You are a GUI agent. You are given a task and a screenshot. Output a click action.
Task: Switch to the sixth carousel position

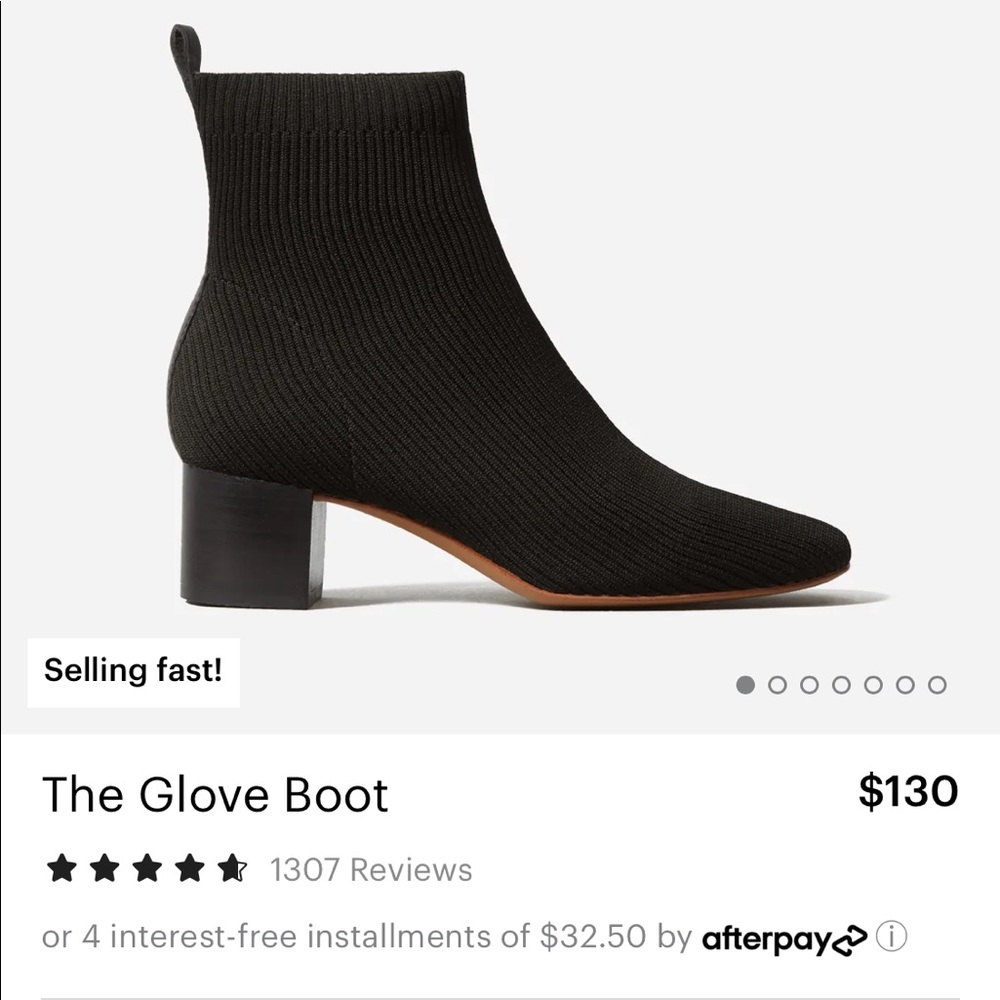(x=905, y=682)
